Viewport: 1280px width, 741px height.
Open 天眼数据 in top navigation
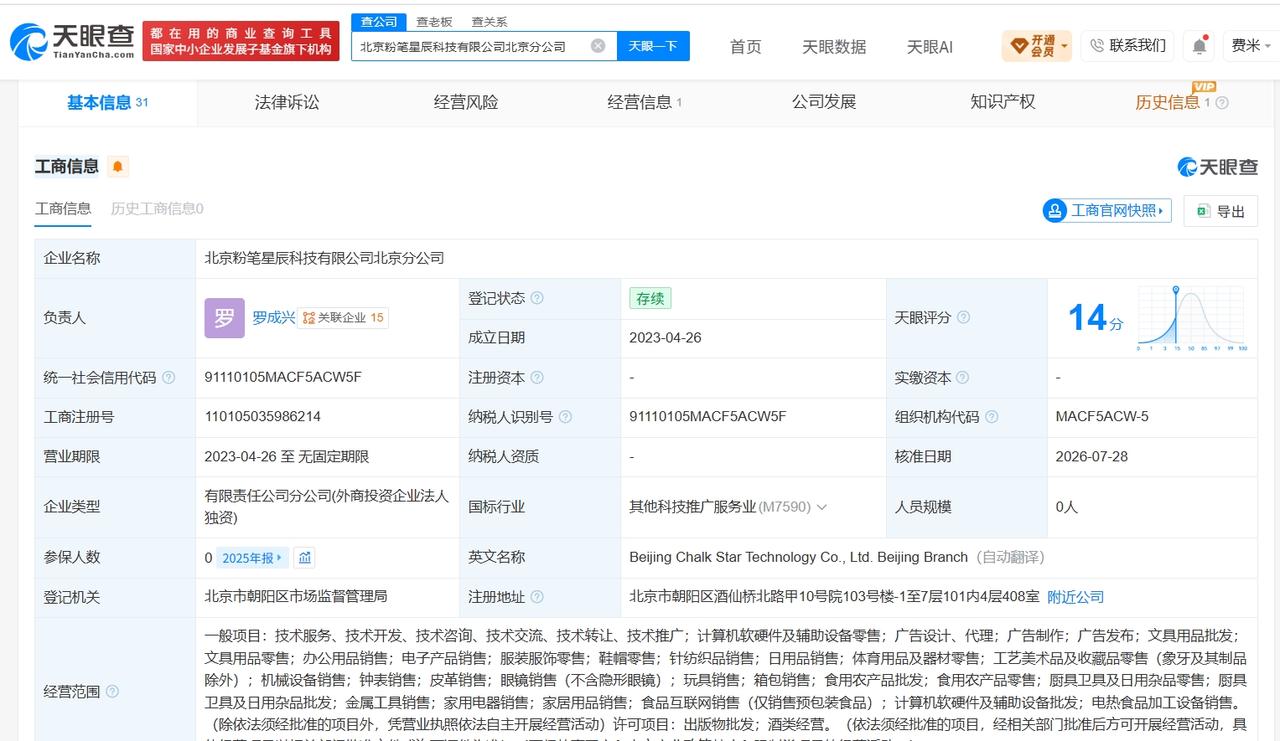click(834, 47)
